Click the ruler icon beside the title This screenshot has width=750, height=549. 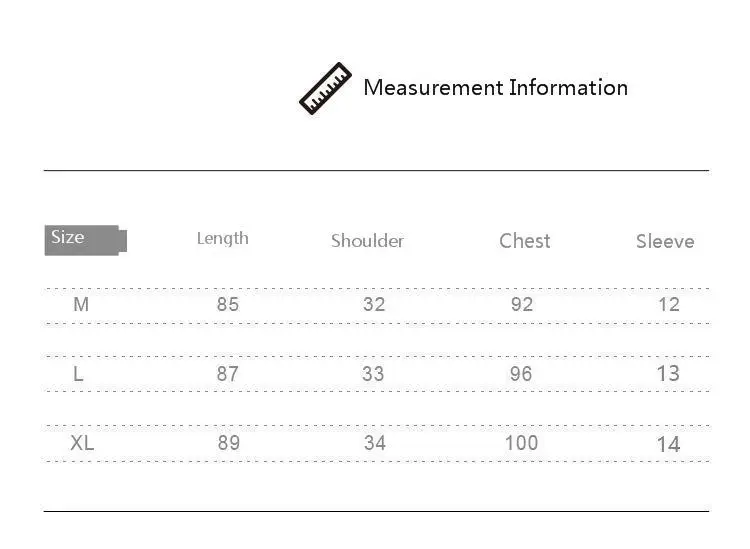coord(325,88)
